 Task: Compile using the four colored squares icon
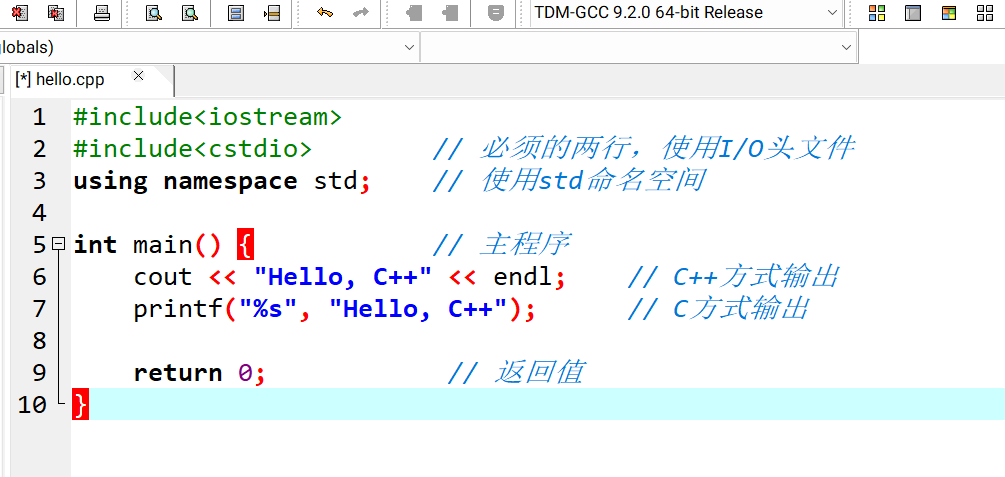click(877, 13)
